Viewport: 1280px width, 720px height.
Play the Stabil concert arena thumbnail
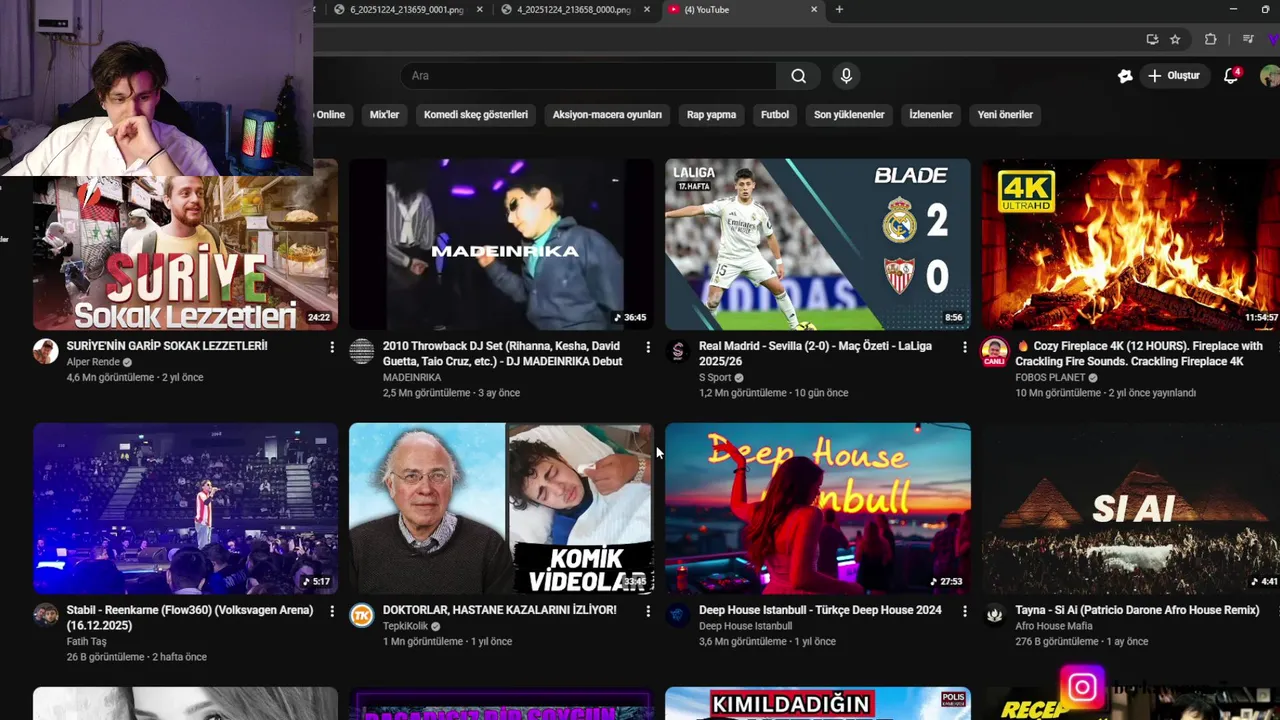[185, 508]
